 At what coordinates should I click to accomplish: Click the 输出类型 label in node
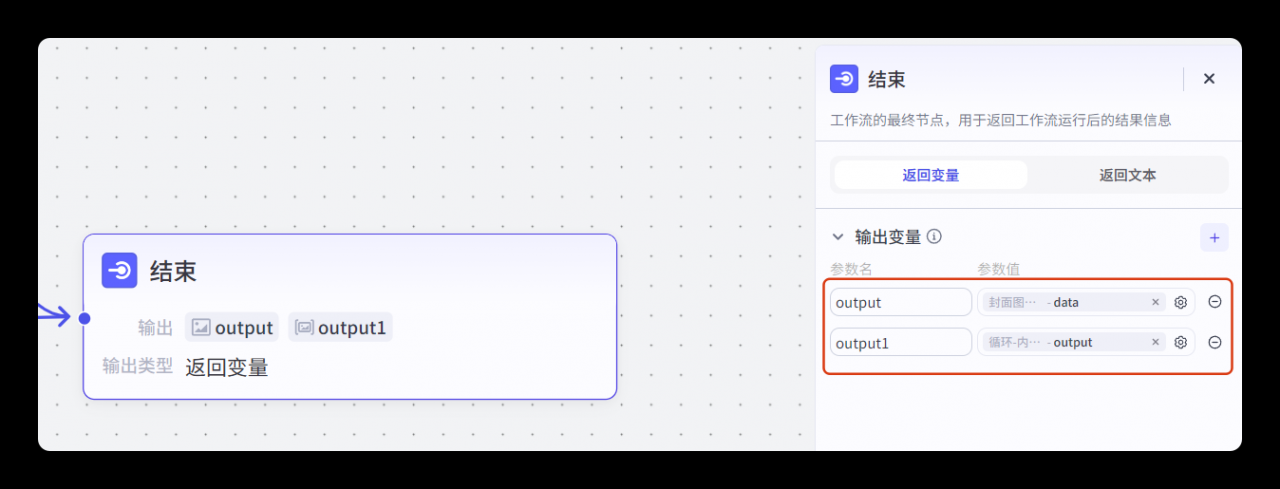pyautogui.click(x=137, y=366)
